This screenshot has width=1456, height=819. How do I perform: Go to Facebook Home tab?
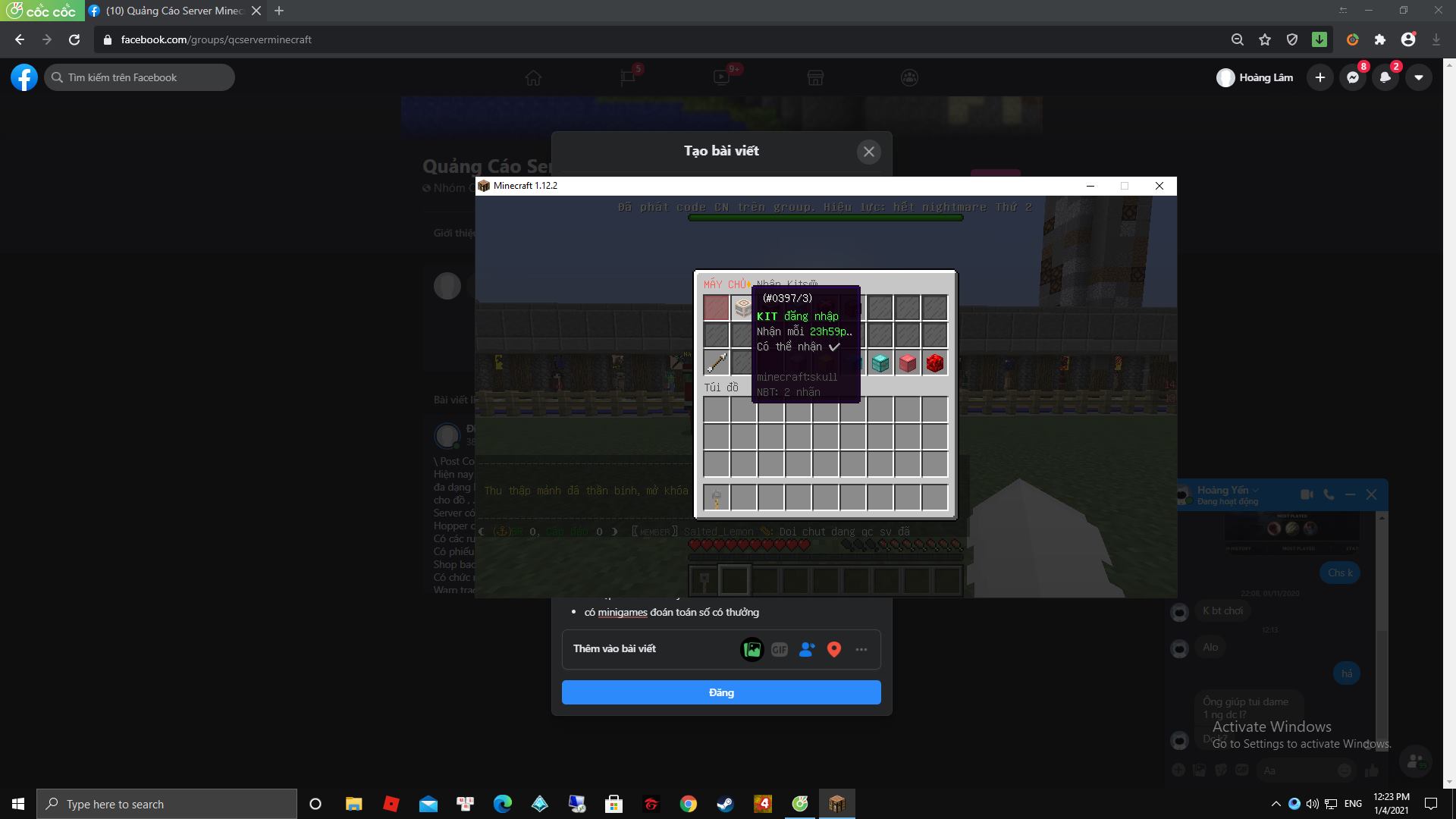[533, 77]
